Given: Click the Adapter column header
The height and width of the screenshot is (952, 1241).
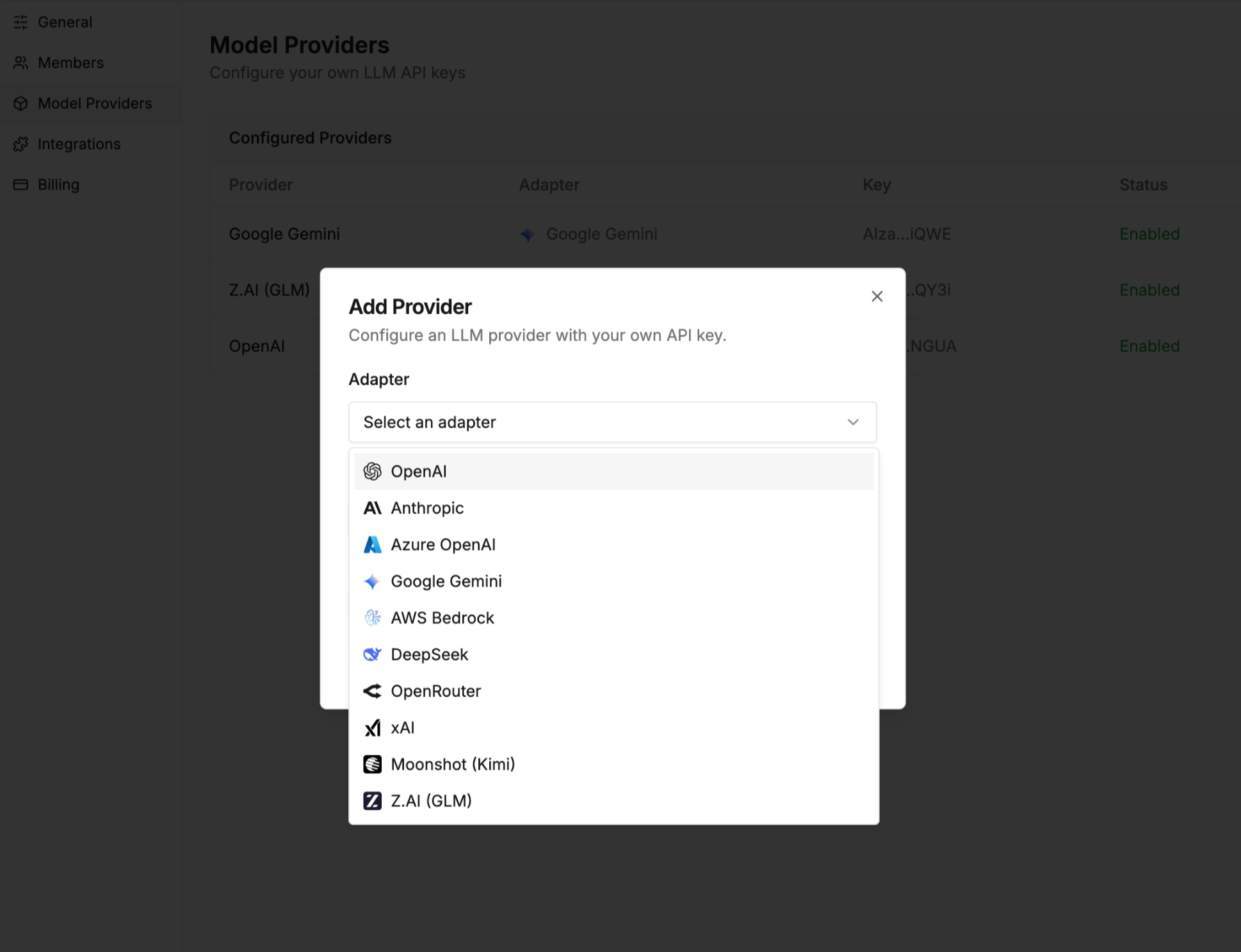Looking at the screenshot, I should point(549,185).
